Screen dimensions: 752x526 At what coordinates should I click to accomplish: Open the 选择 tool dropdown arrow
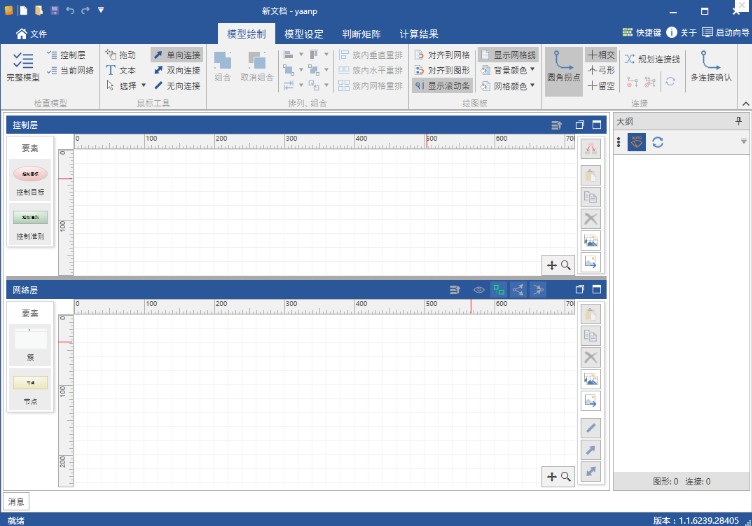[143, 85]
